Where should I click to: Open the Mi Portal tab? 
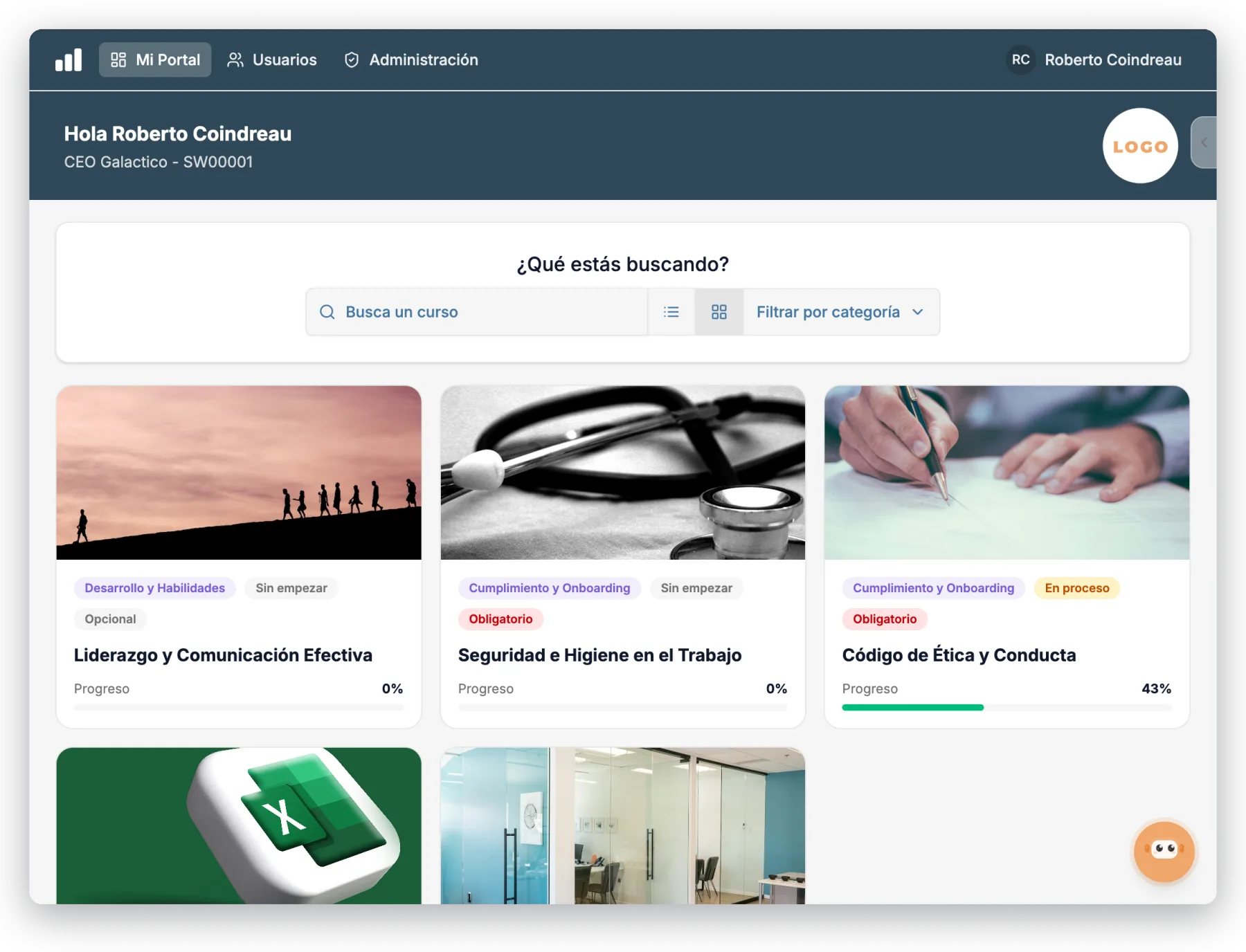point(155,59)
